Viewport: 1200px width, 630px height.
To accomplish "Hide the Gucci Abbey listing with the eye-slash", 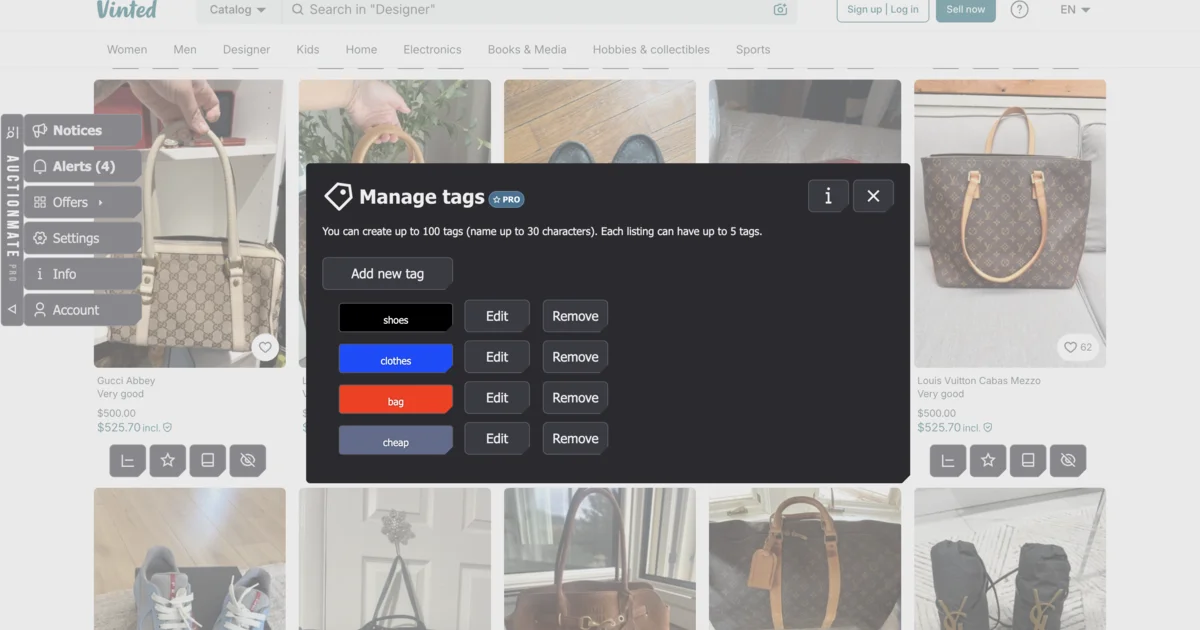I will (248, 461).
